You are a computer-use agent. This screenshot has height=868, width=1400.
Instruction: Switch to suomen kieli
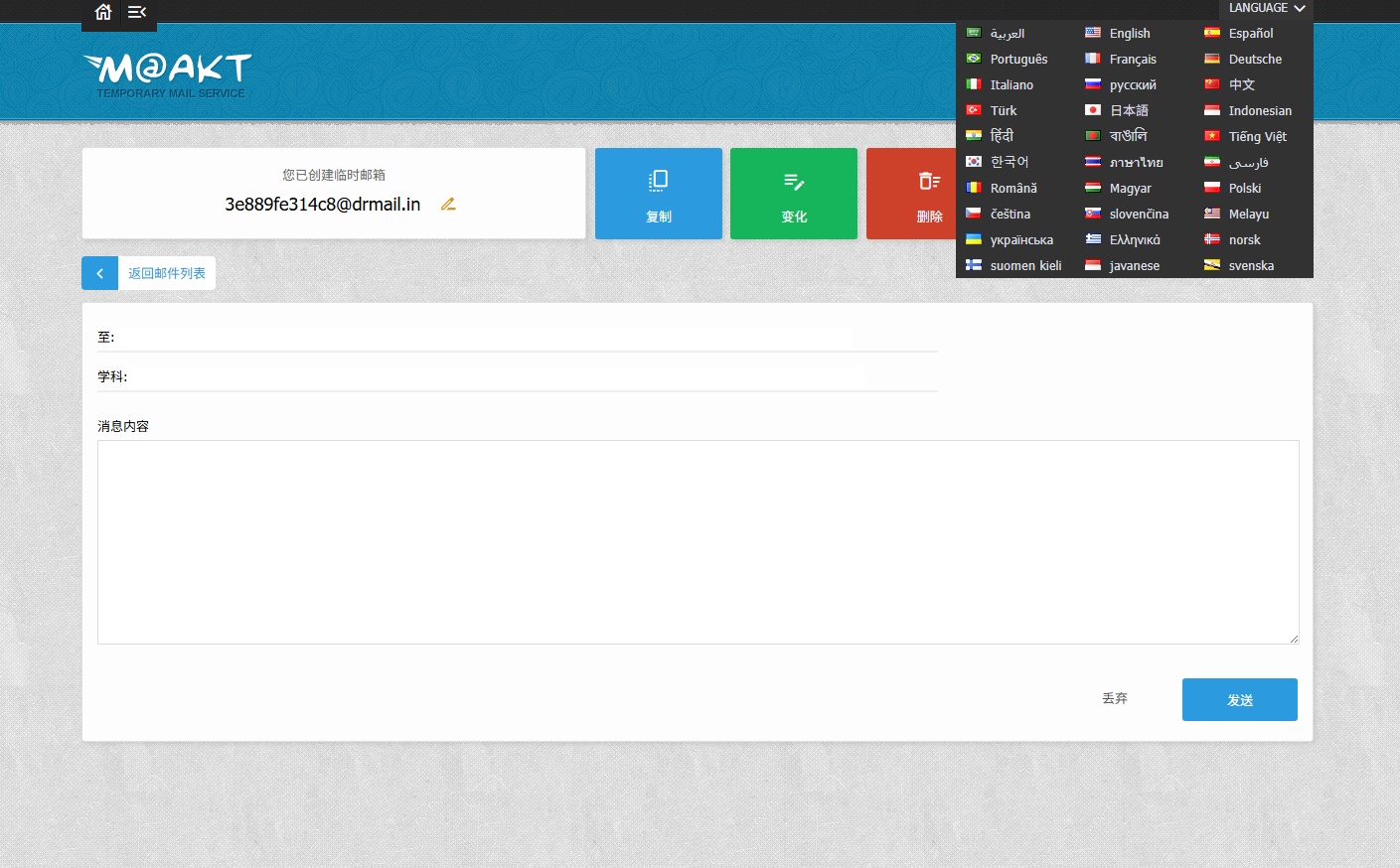[x=1013, y=266]
